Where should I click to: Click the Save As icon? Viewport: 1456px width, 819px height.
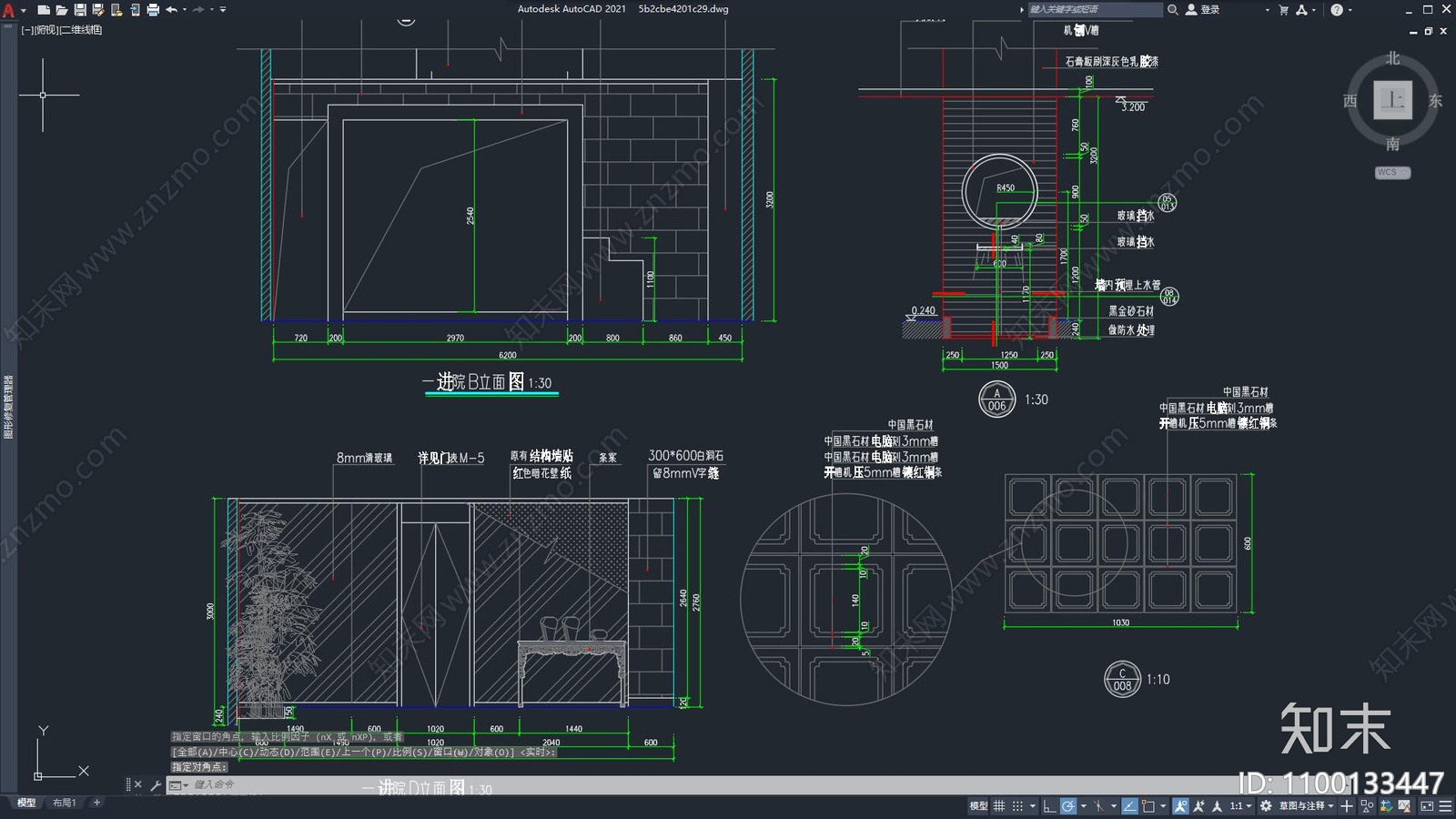97,10
